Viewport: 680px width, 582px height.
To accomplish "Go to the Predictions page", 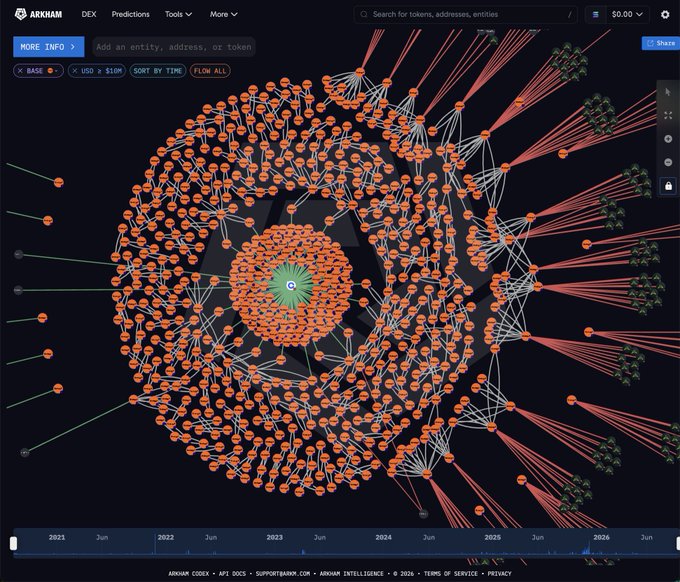I will coord(131,14).
